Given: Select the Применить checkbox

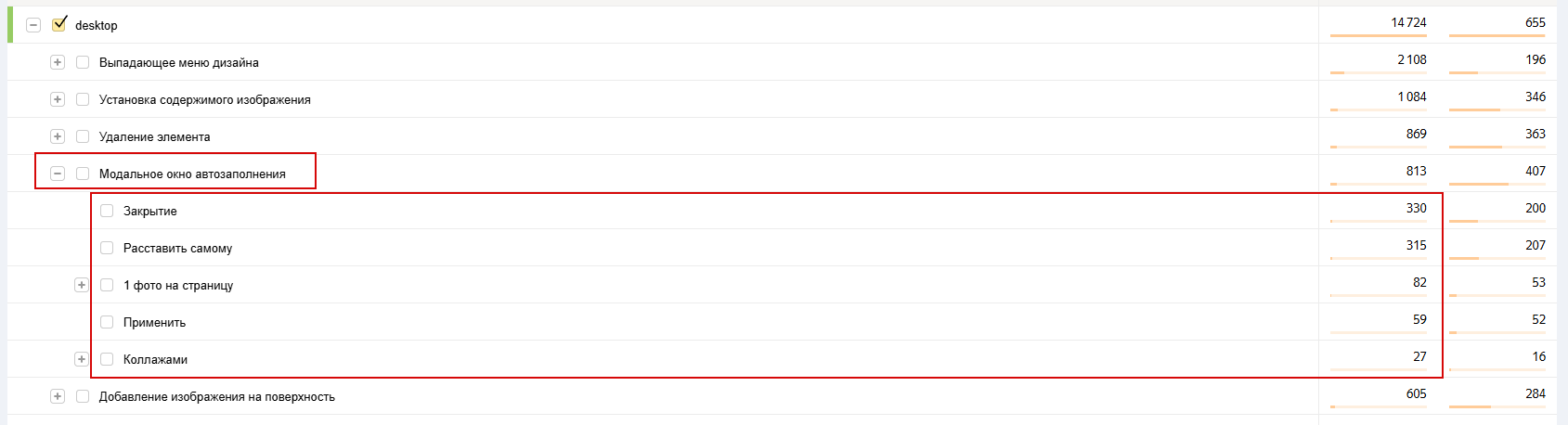Looking at the screenshot, I should [107, 322].
